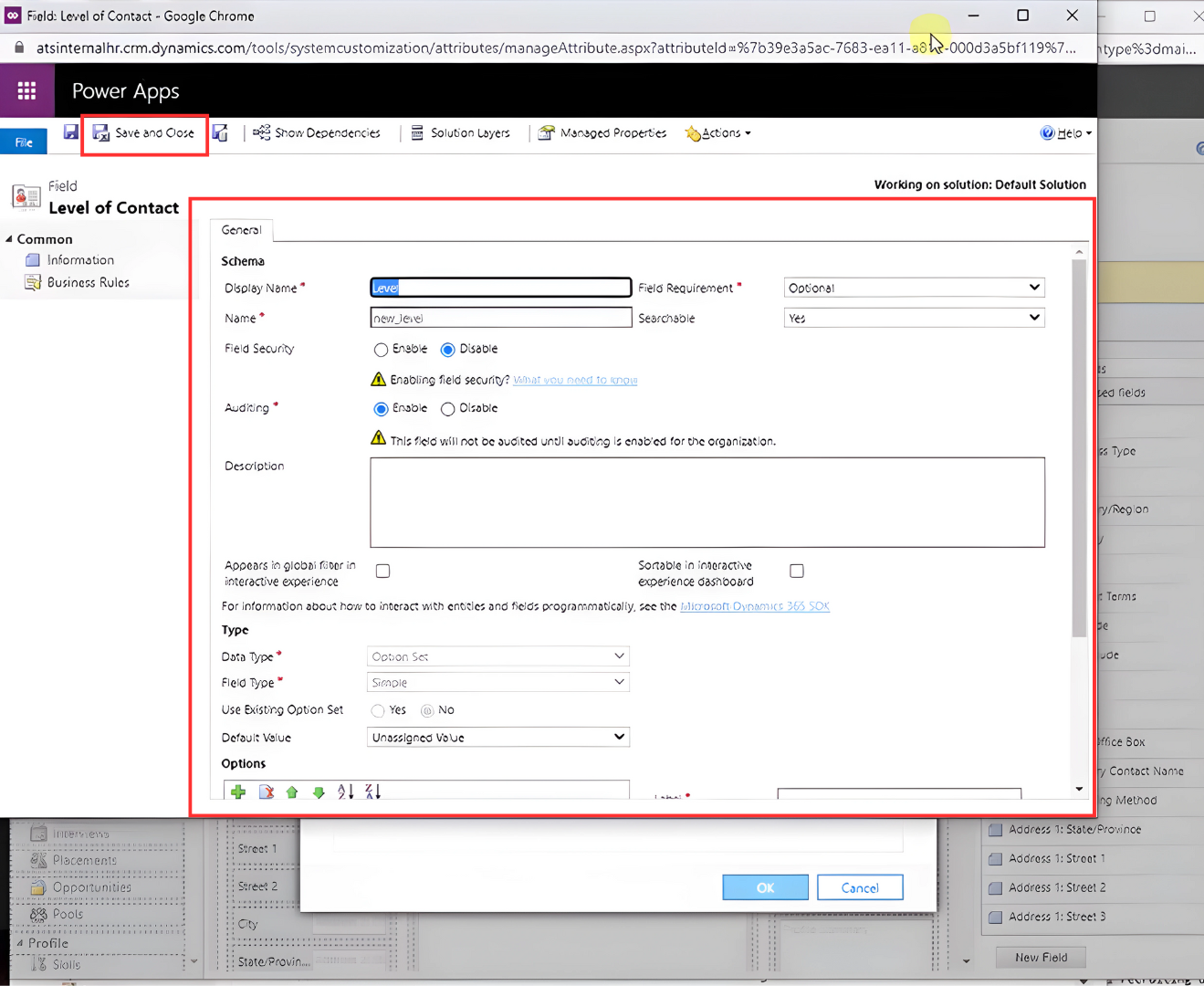Open the File menu

(x=24, y=142)
